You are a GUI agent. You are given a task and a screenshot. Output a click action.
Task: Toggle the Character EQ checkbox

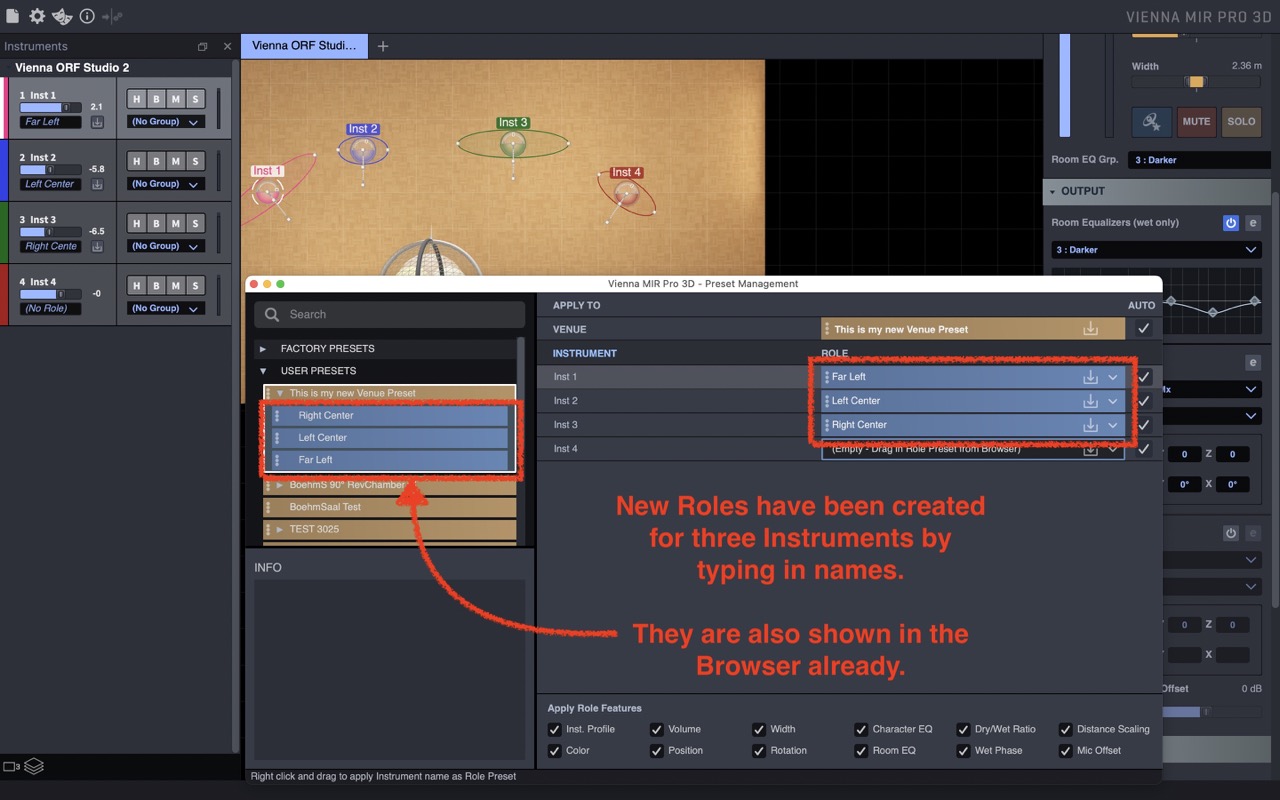[x=861, y=729]
